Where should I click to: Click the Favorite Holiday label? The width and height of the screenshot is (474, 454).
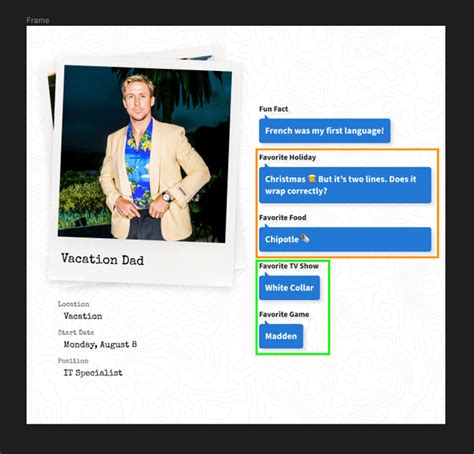(x=287, y=157)
